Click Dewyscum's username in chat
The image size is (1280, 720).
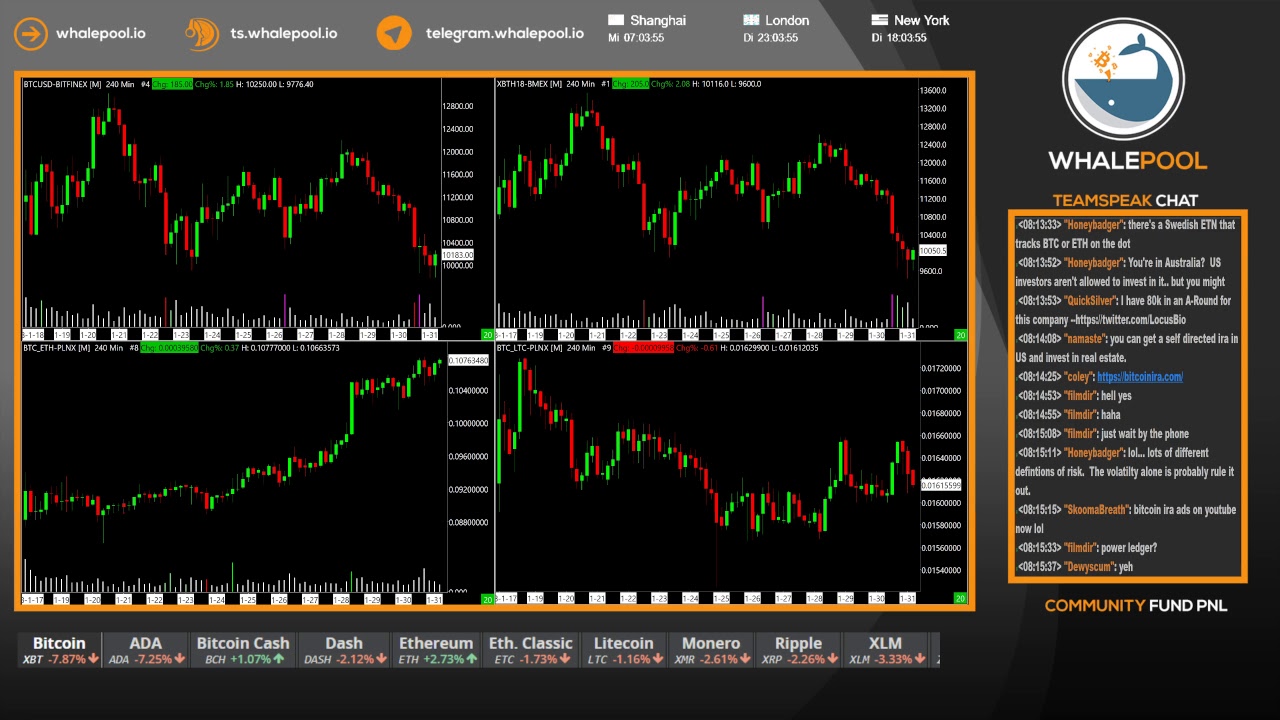click(1090, 567)
